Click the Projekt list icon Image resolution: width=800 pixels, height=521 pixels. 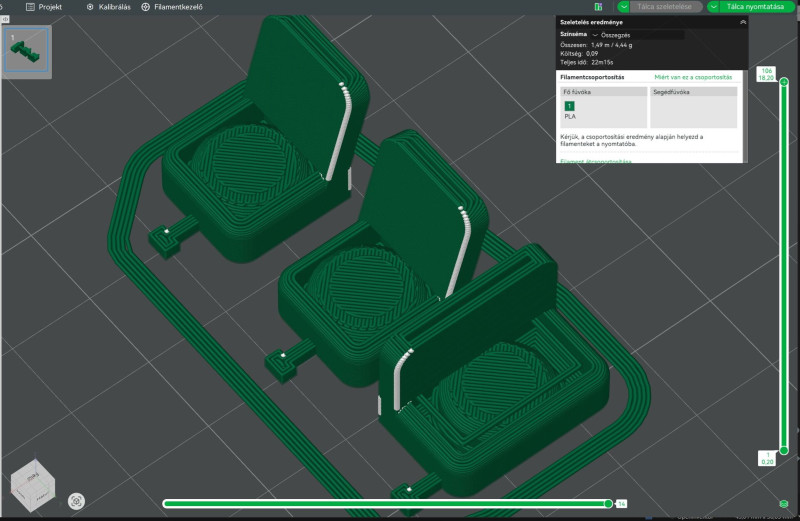[30, 7]
